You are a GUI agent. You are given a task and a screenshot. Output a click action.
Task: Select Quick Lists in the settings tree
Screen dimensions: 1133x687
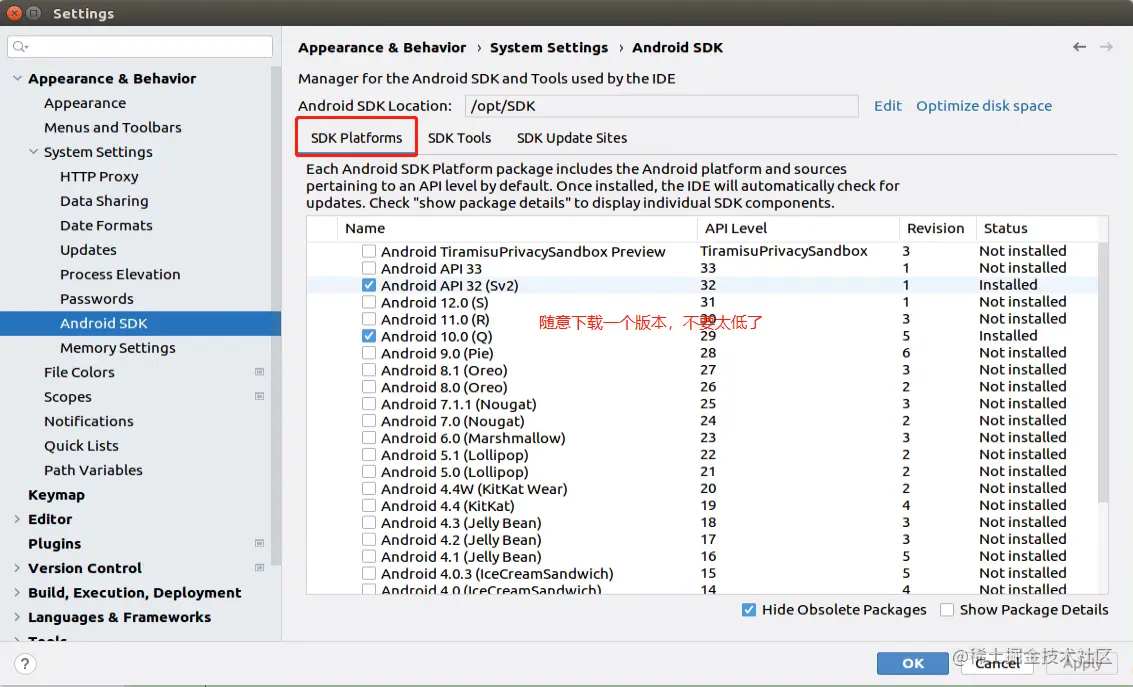coord(81,446)
